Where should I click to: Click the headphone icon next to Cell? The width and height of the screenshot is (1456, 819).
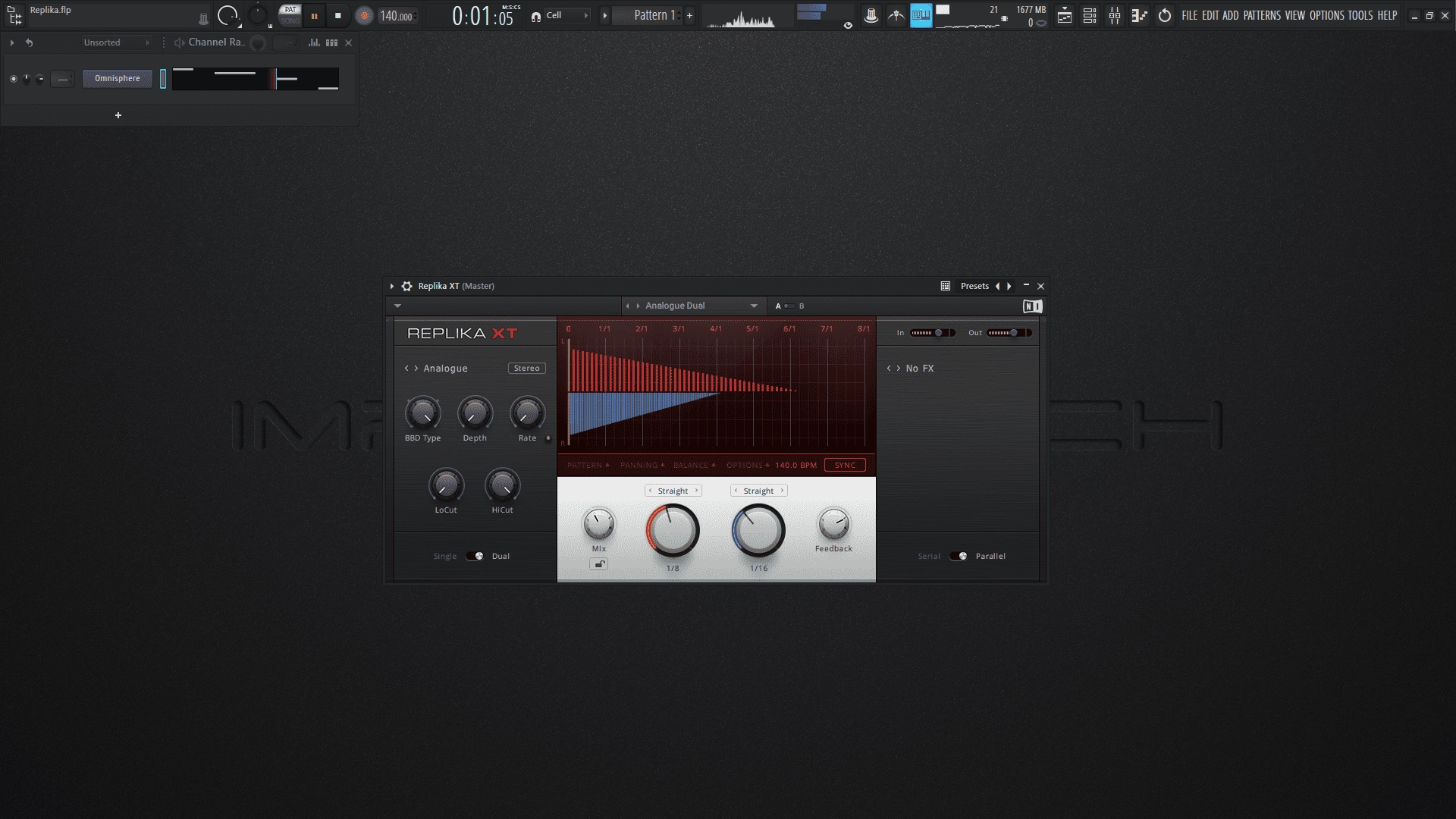pos(536,16)
